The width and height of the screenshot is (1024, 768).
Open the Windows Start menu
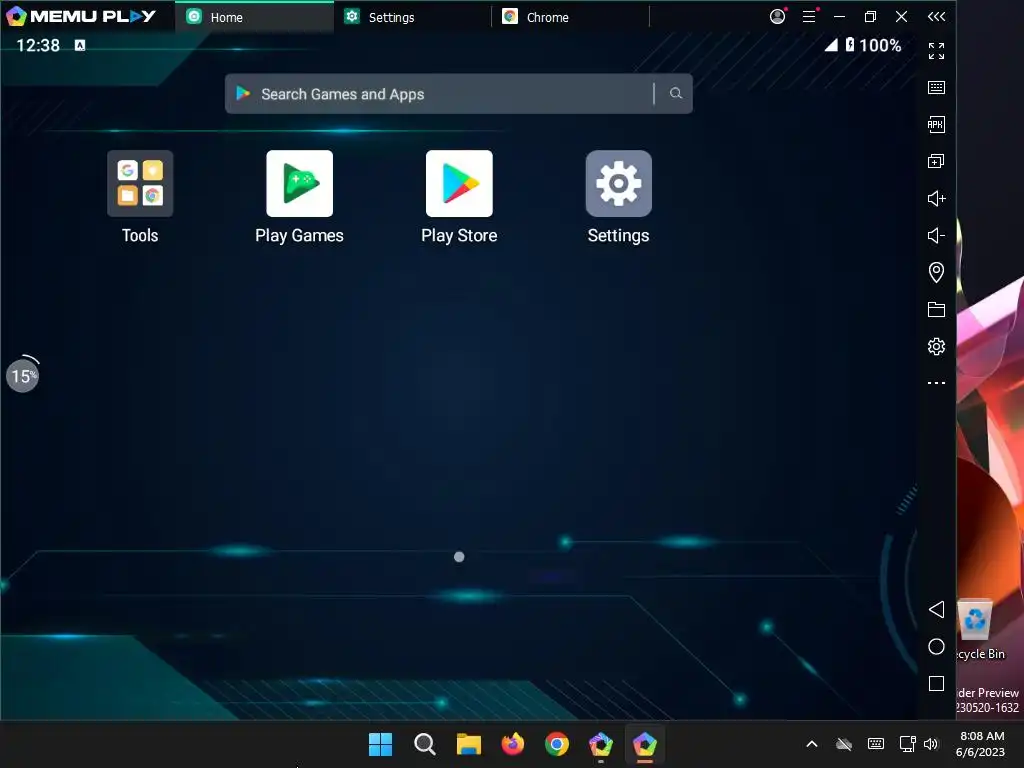pos(380,744)
